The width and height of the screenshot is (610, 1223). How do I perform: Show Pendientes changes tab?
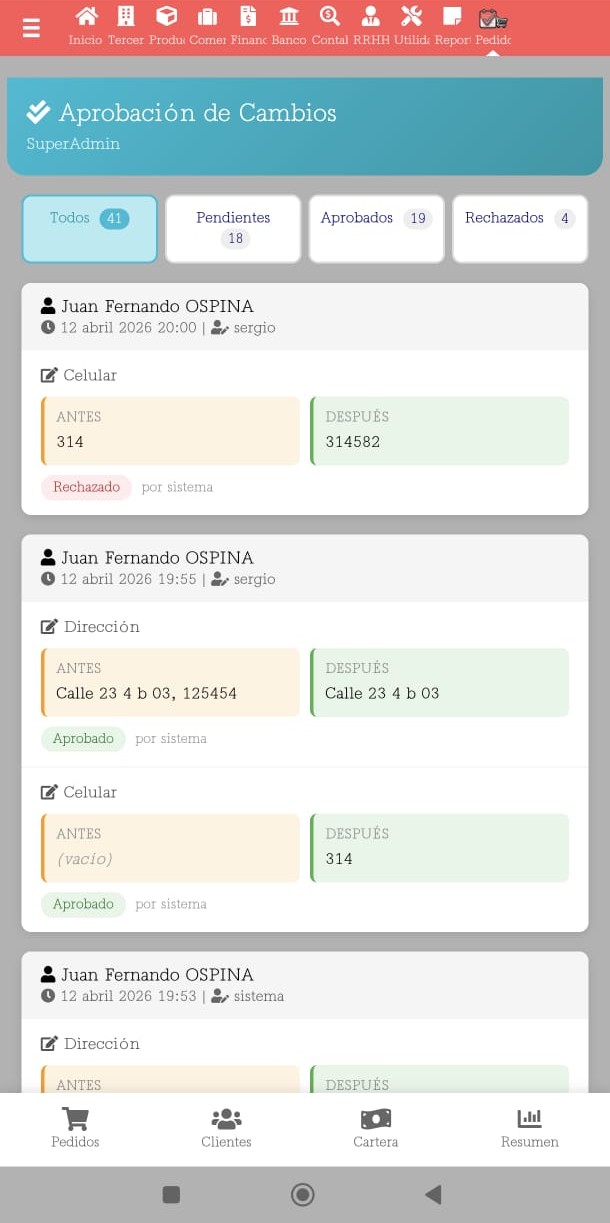click(x=233, y=228)
